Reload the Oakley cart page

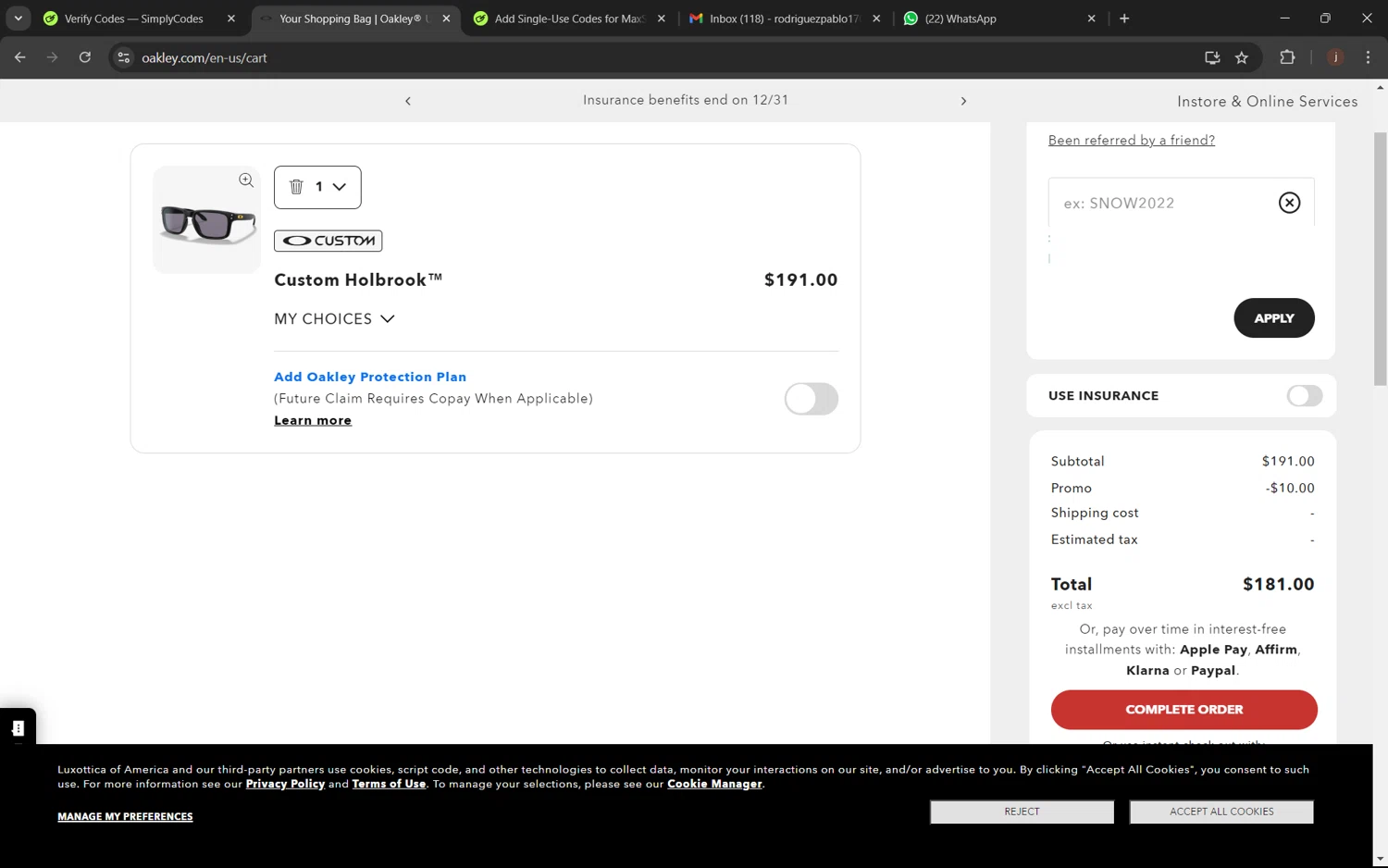pos(85,57)
